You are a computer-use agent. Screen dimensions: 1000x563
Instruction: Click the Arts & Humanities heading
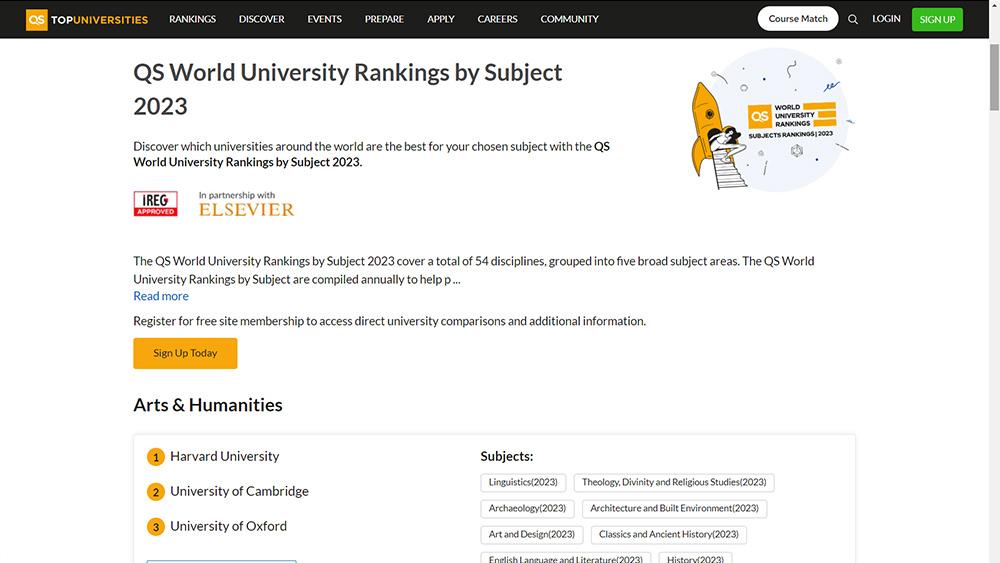[208, 405]
